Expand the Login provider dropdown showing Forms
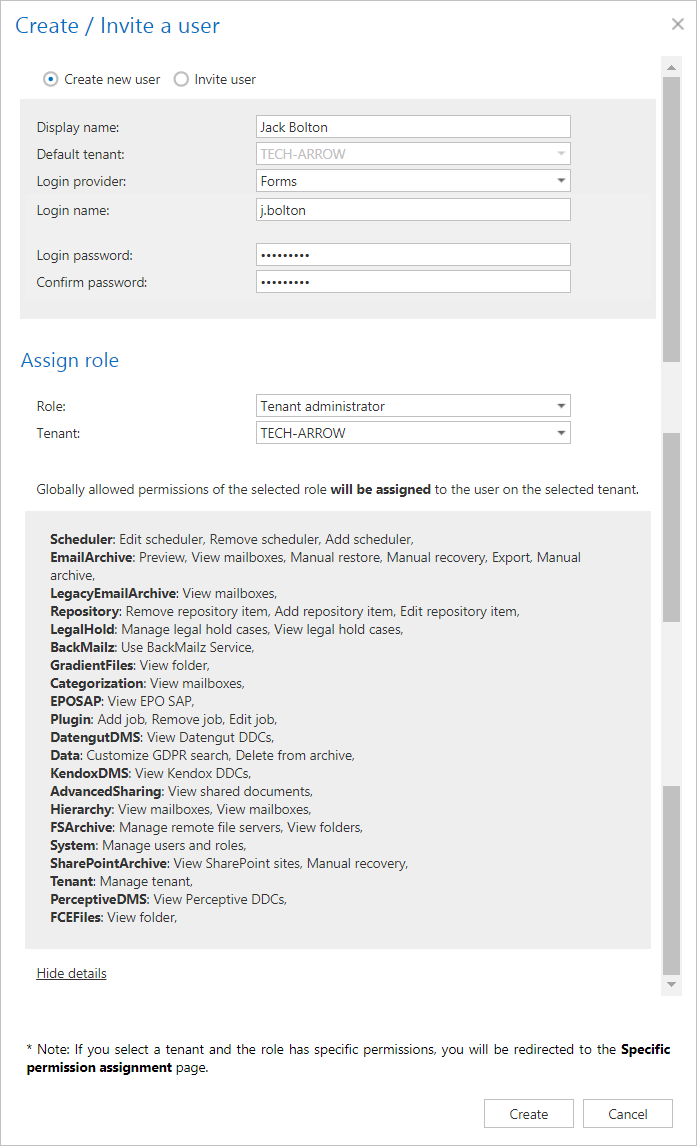This screenshot has height=1146, width=697. [412, 181]
